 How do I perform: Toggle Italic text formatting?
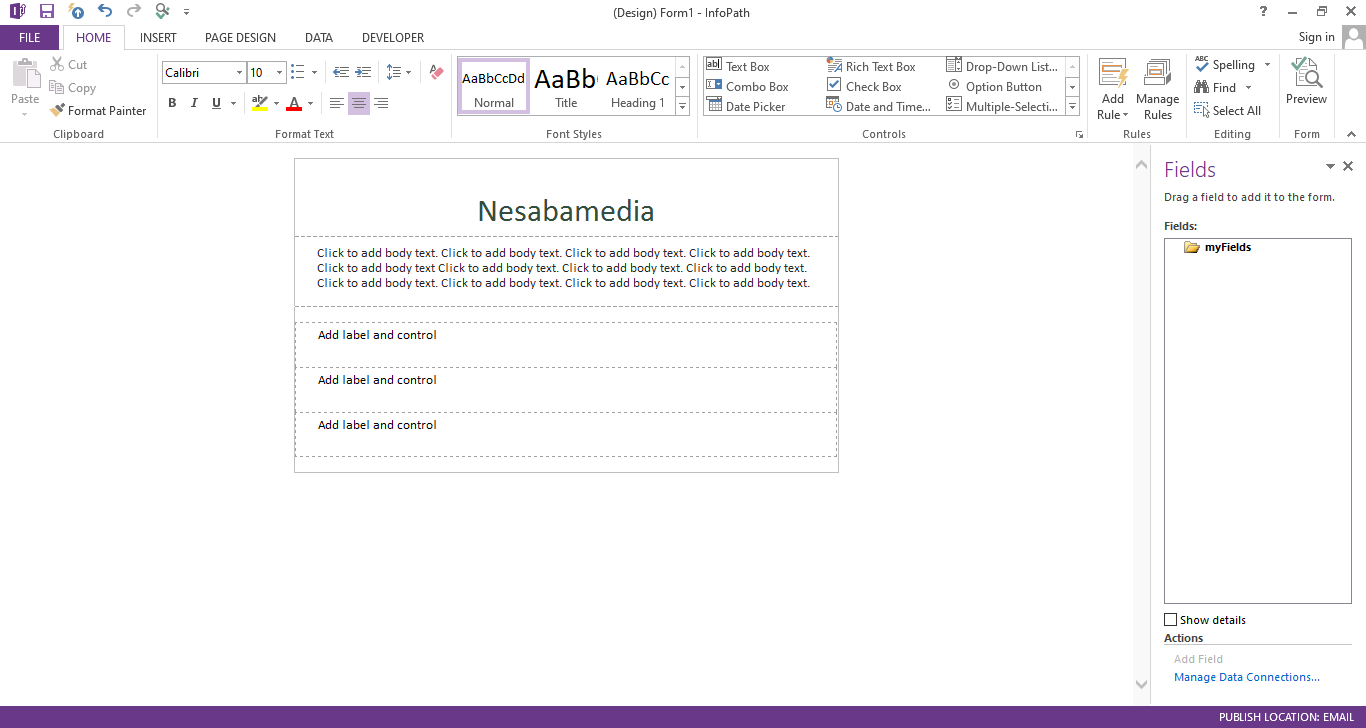coord(194,103)
